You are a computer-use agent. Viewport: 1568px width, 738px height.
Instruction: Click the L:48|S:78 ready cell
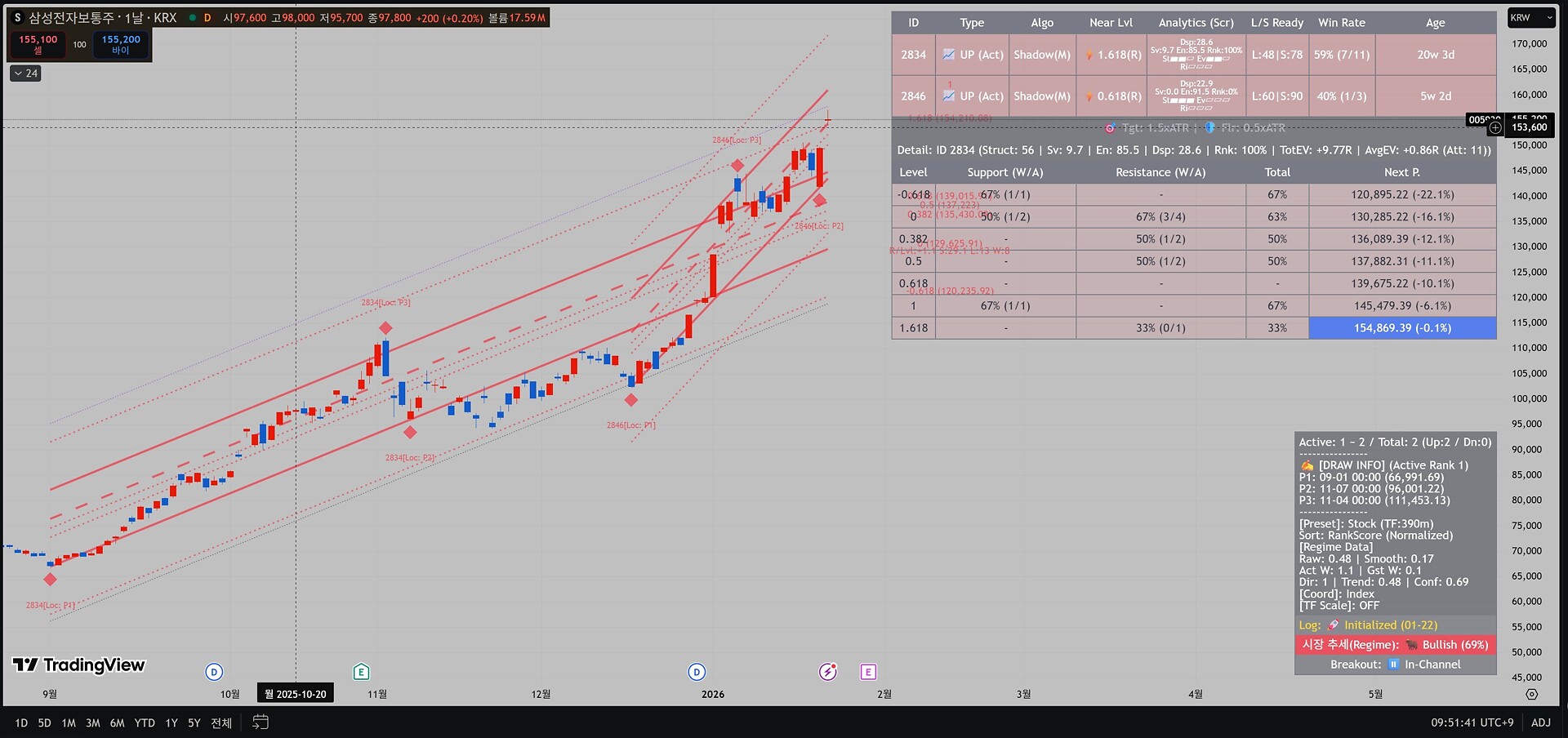click(1277, 55)
